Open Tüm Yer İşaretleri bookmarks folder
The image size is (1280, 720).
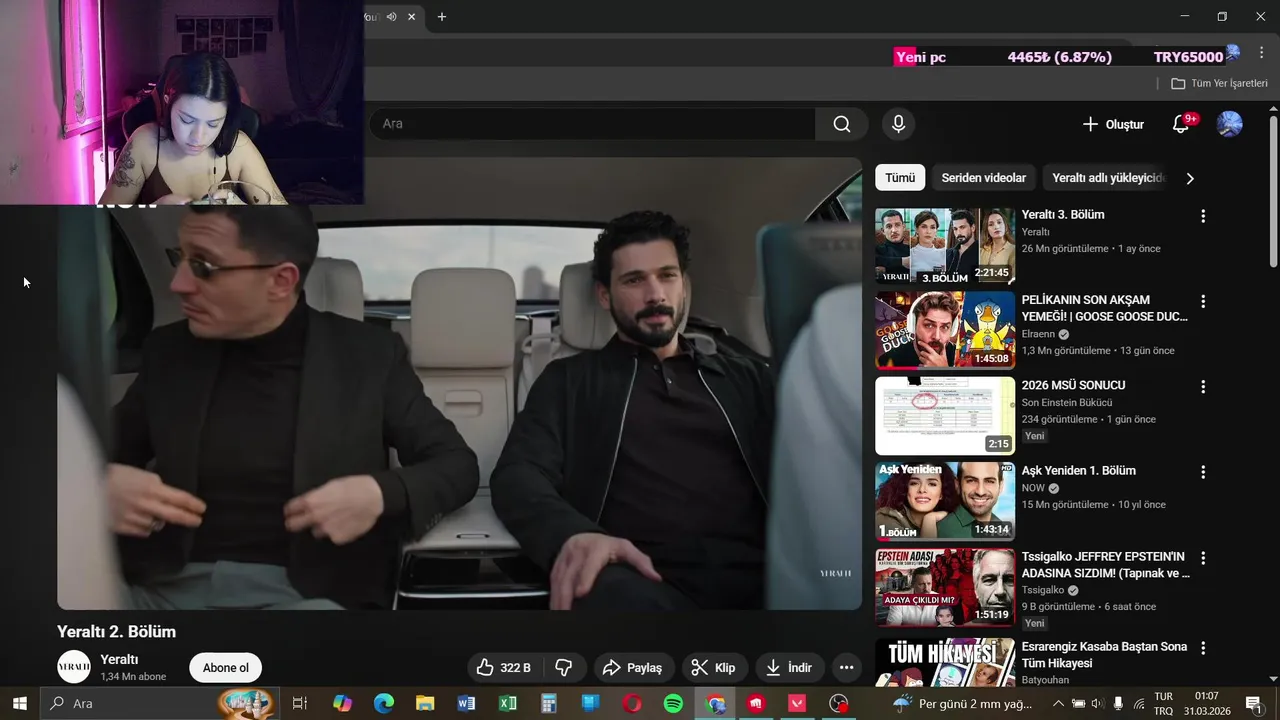pyautogui.click(x=1219, y=84)
